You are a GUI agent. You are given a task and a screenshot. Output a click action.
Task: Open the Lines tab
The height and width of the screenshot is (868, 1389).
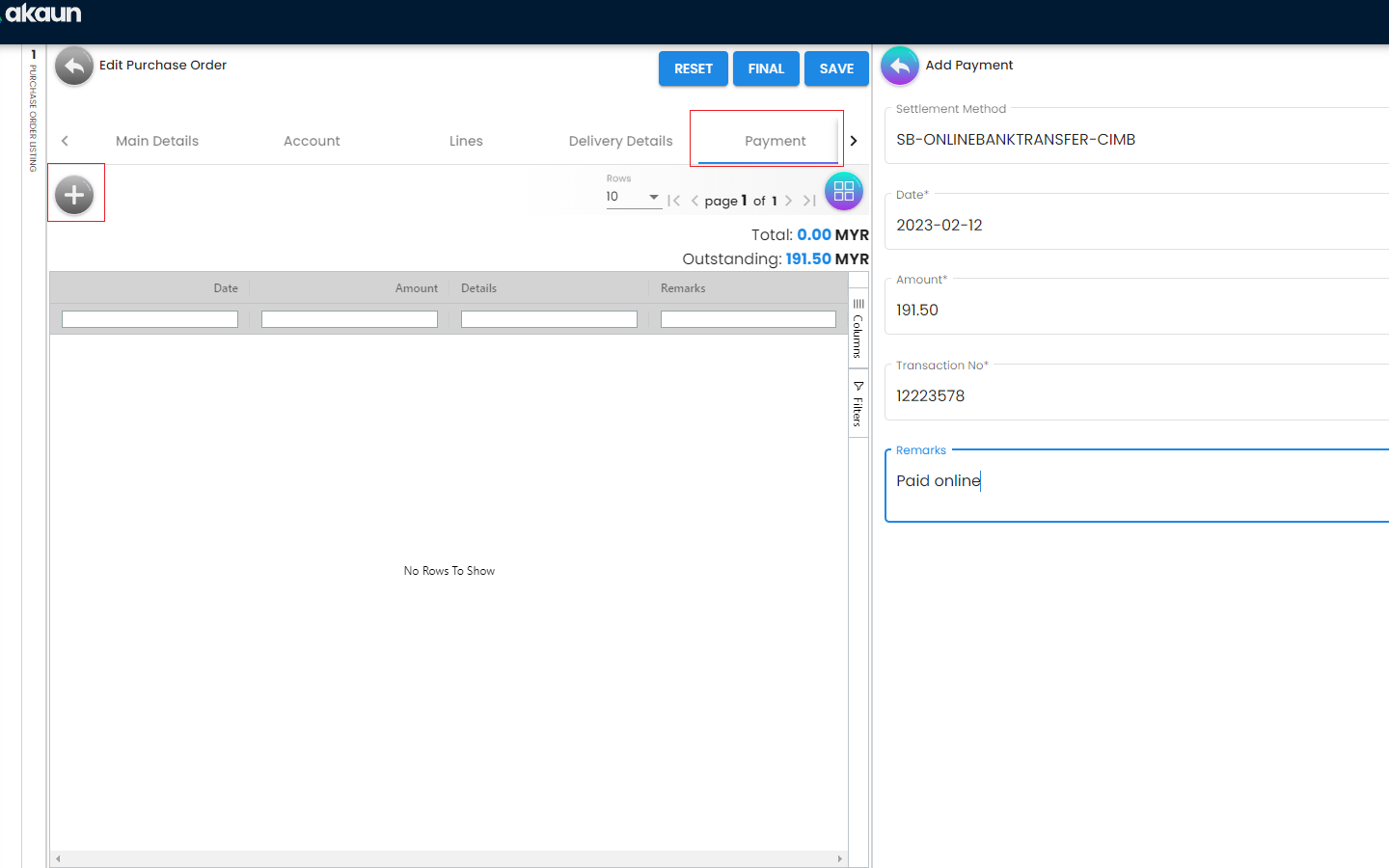(x=466, y=141)
